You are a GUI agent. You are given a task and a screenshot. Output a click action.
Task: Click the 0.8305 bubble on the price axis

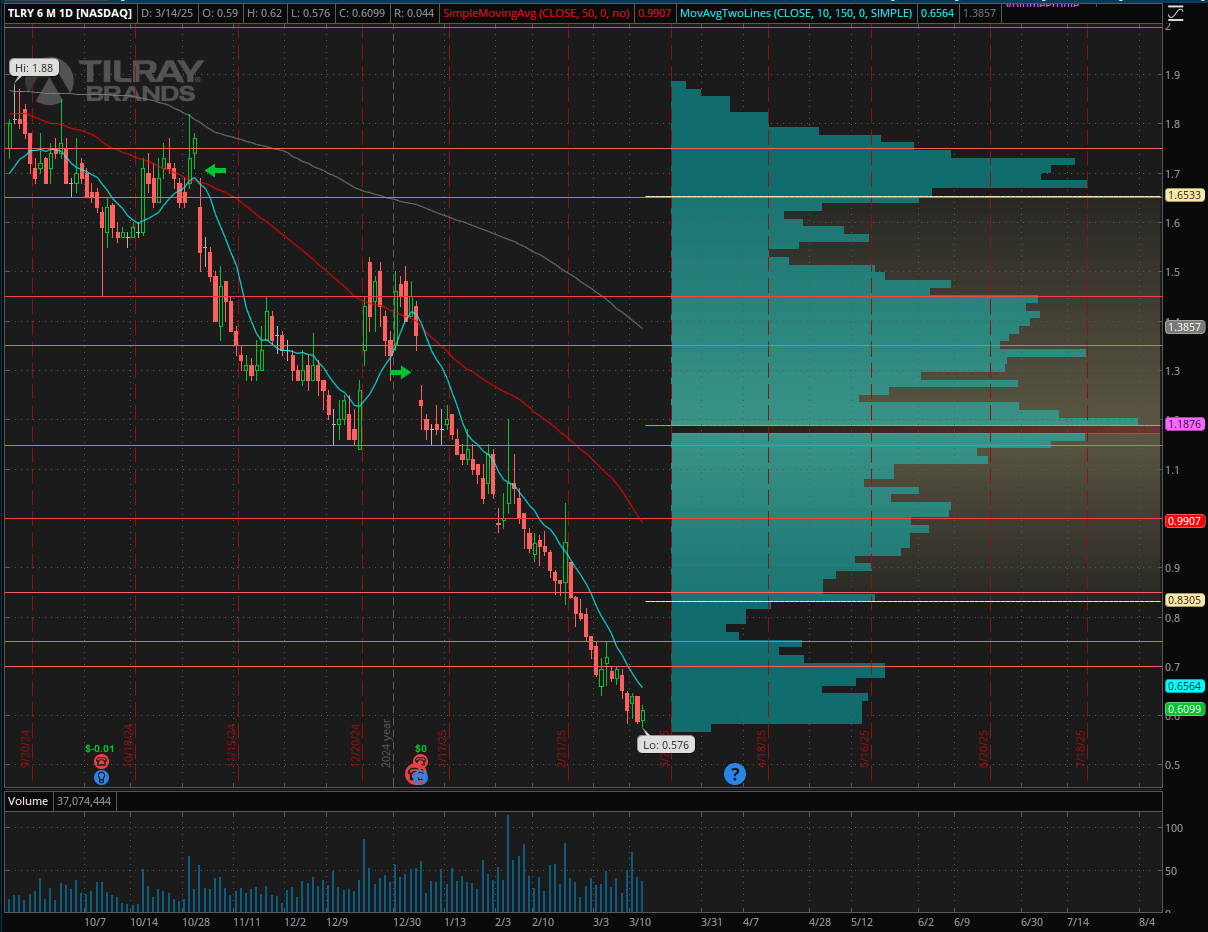coord(1184,599)
